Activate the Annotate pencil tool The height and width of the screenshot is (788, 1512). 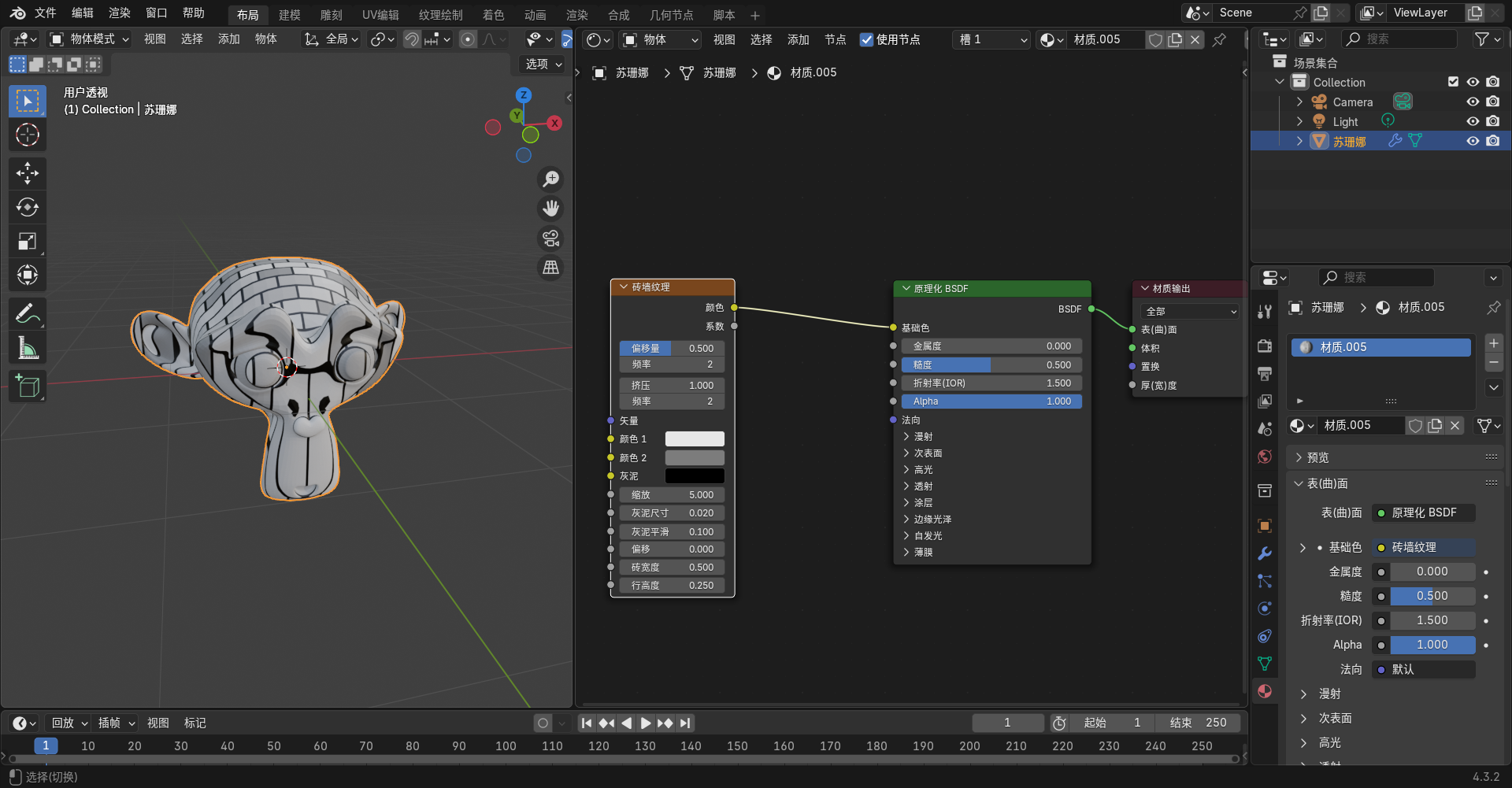point(28,314)
